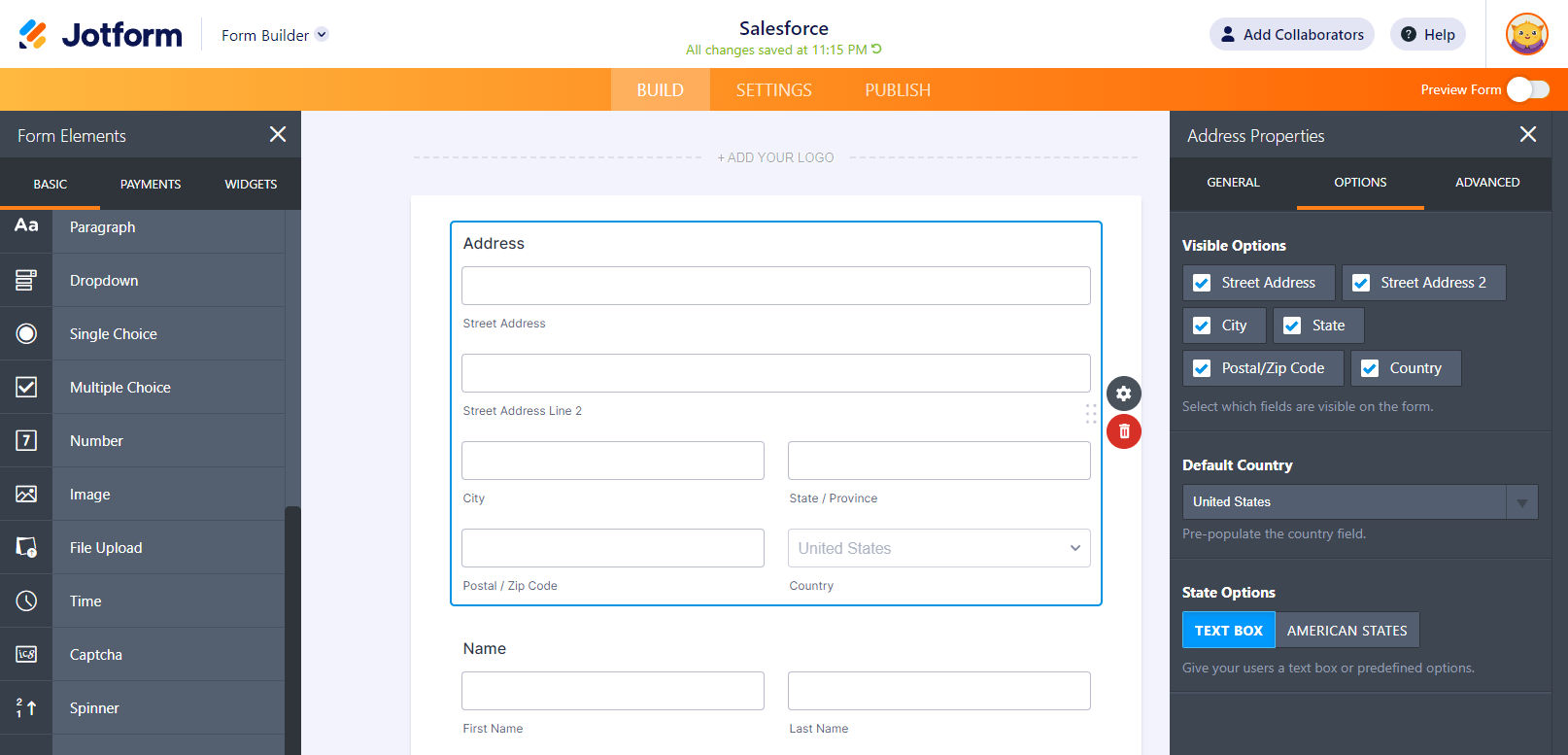Click Add Collaborators button
This screenshot has height=755, width=1568.
[x=1291, y=35]
